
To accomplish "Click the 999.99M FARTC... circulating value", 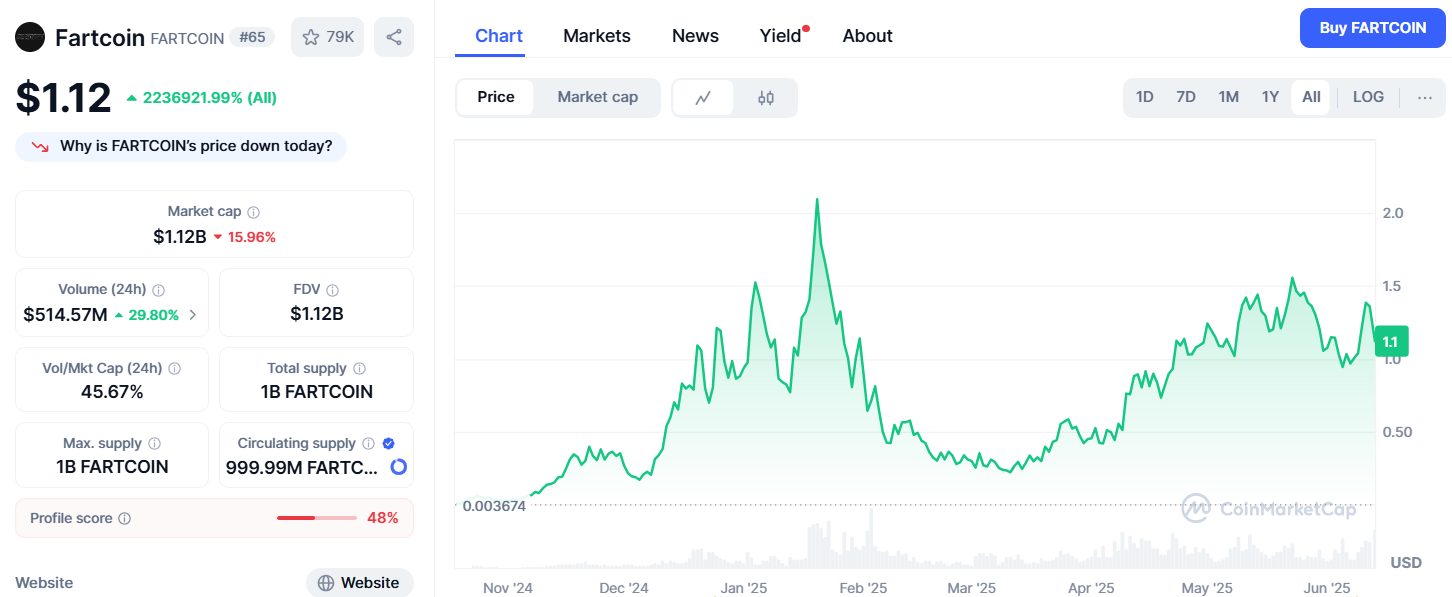I will click(x=302, y=467).
